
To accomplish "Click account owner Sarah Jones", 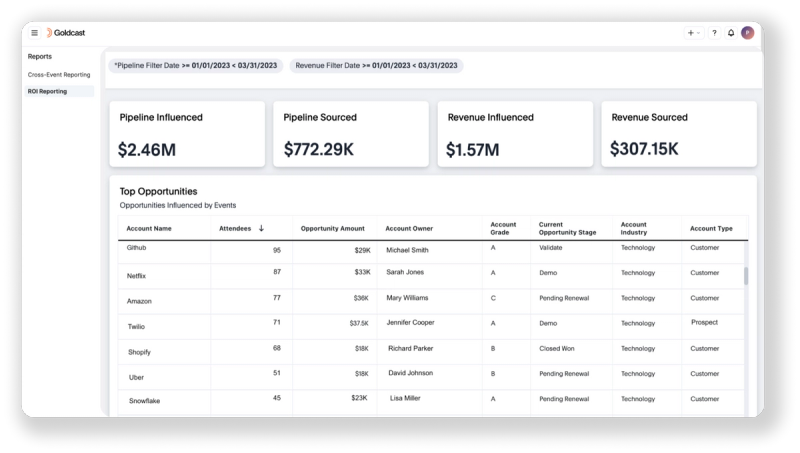I will 405,272.
